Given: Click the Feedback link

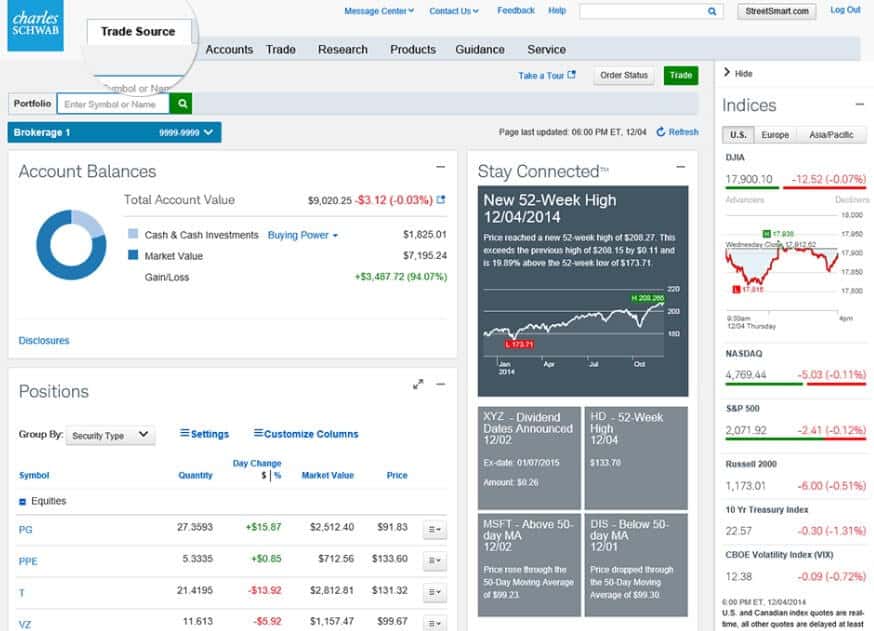Looking at the screenshot, I should pyautogui.click(x=516, y=10).
